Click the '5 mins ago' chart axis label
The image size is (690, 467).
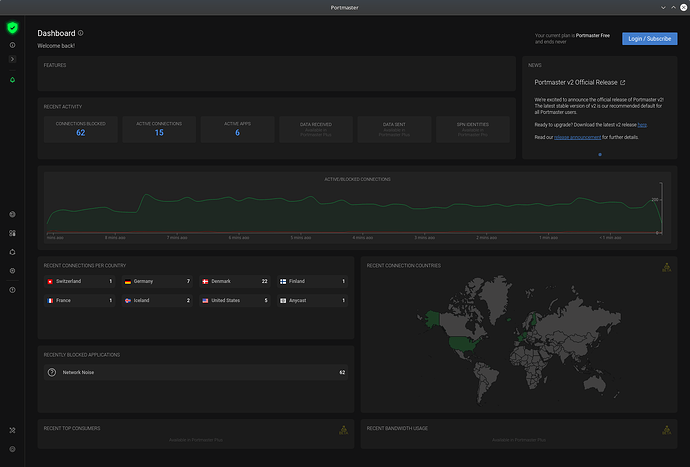tap(301, 238)
